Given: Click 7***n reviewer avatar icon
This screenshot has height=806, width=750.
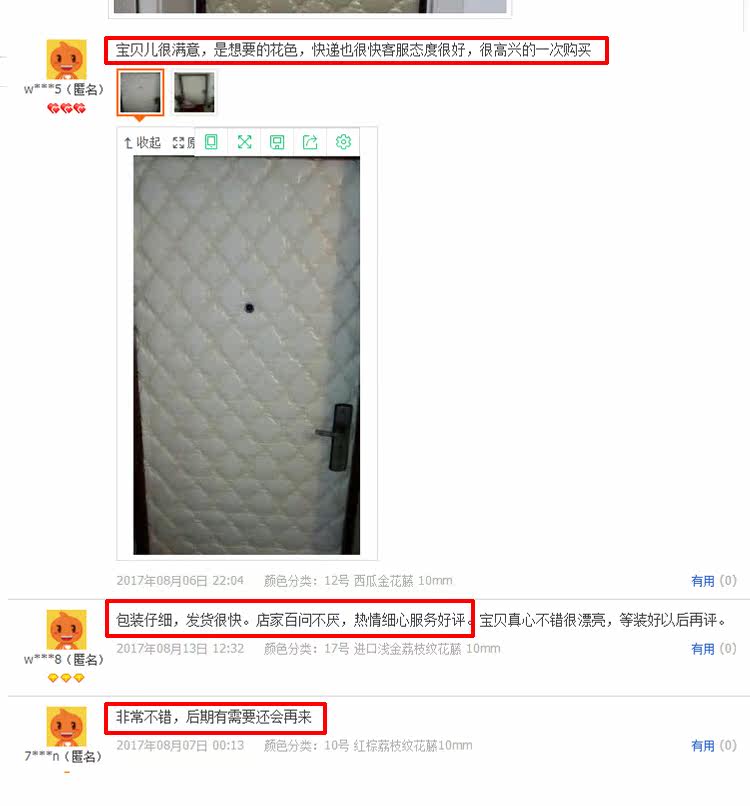Looking at the screenshot, I should [66, 726].
